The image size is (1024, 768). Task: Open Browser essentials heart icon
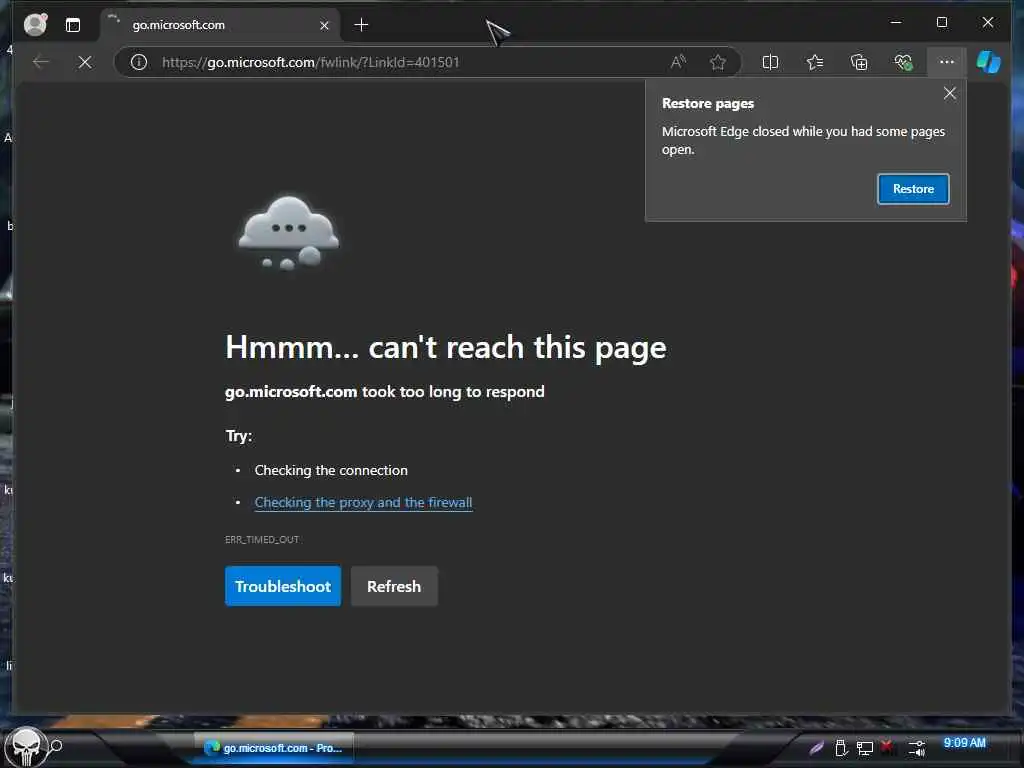click(903, 62)
